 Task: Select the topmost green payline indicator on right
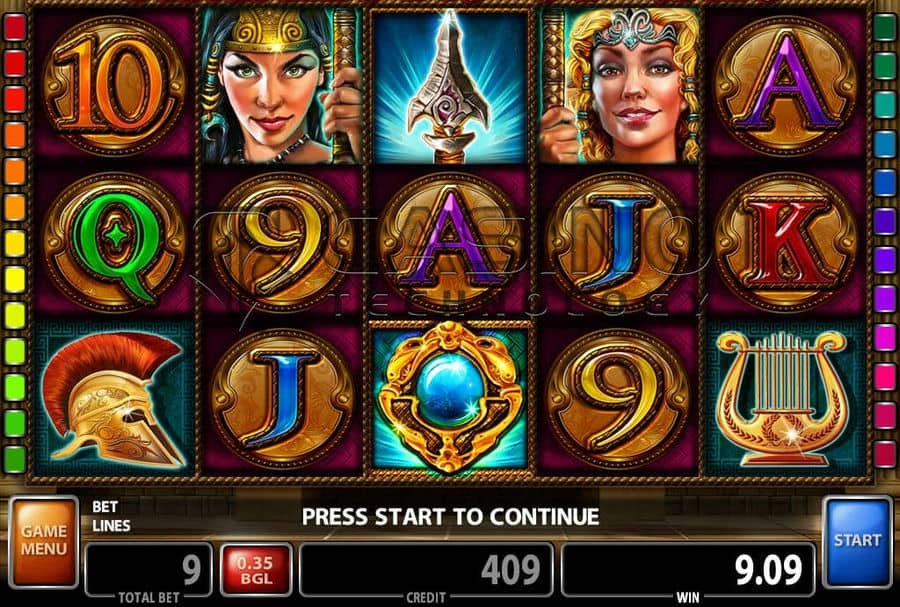pyautogui.click(x=885, y=28)
